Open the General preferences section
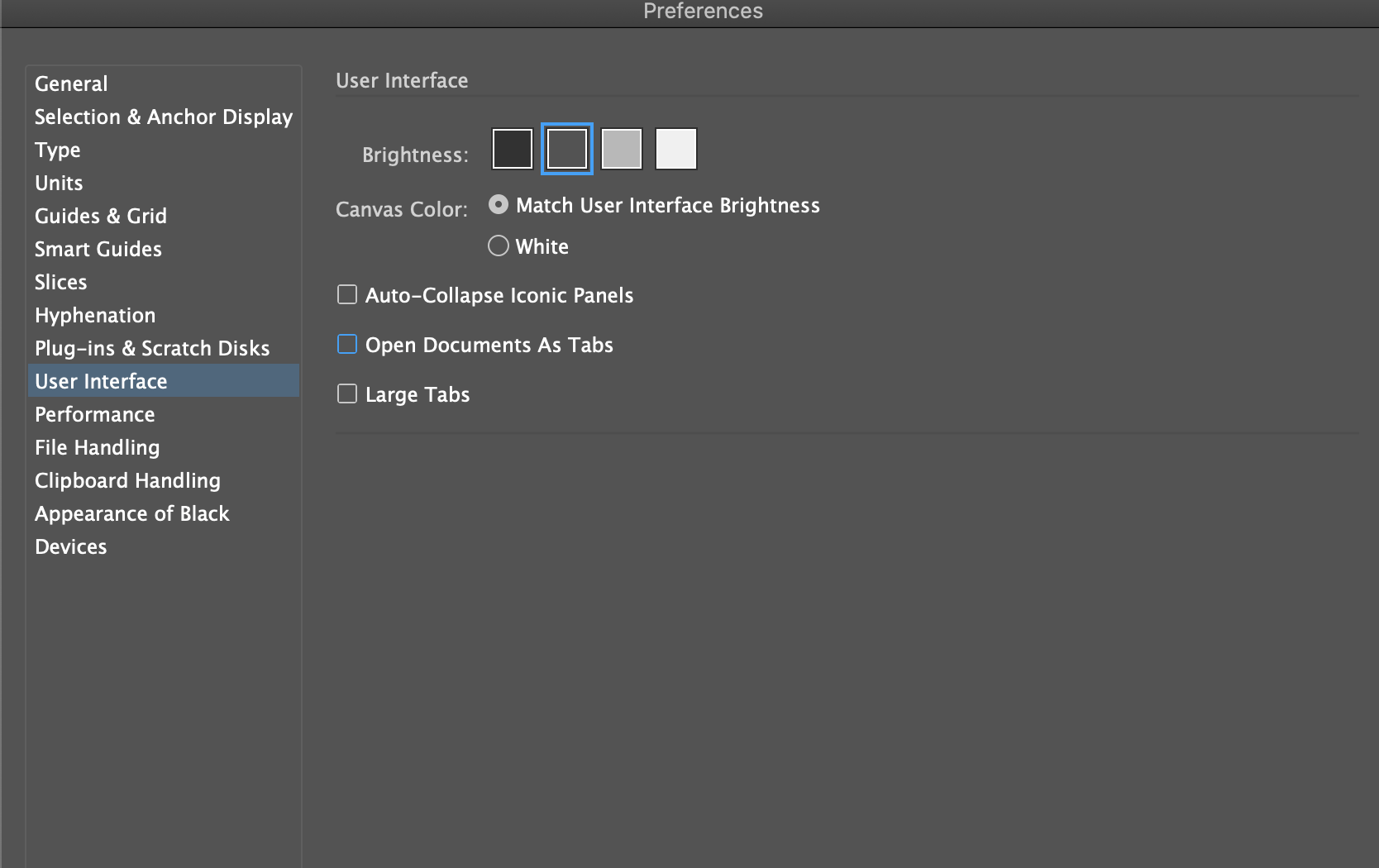The image size is (1379, 868). [71, 83]
